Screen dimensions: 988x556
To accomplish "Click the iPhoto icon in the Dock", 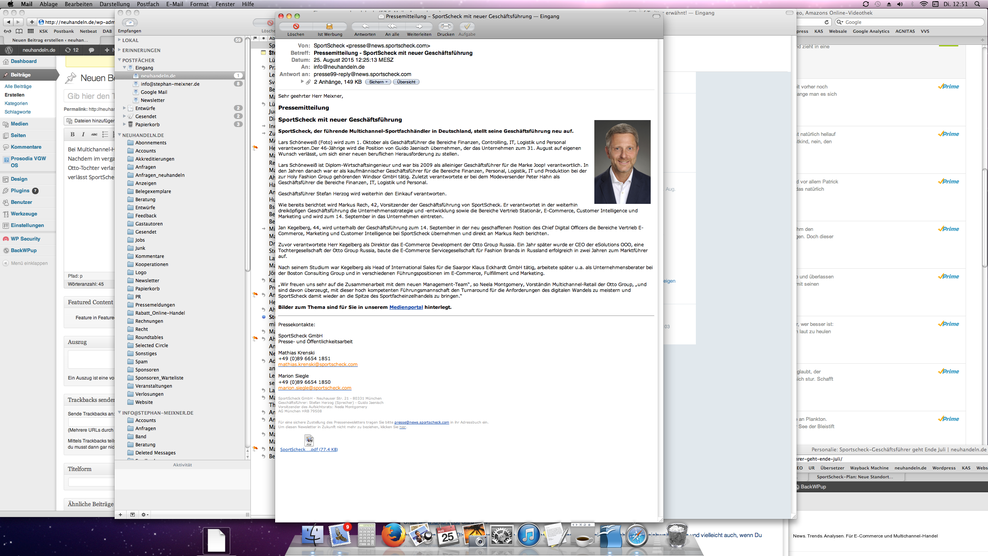I will [x=474, y=535].
